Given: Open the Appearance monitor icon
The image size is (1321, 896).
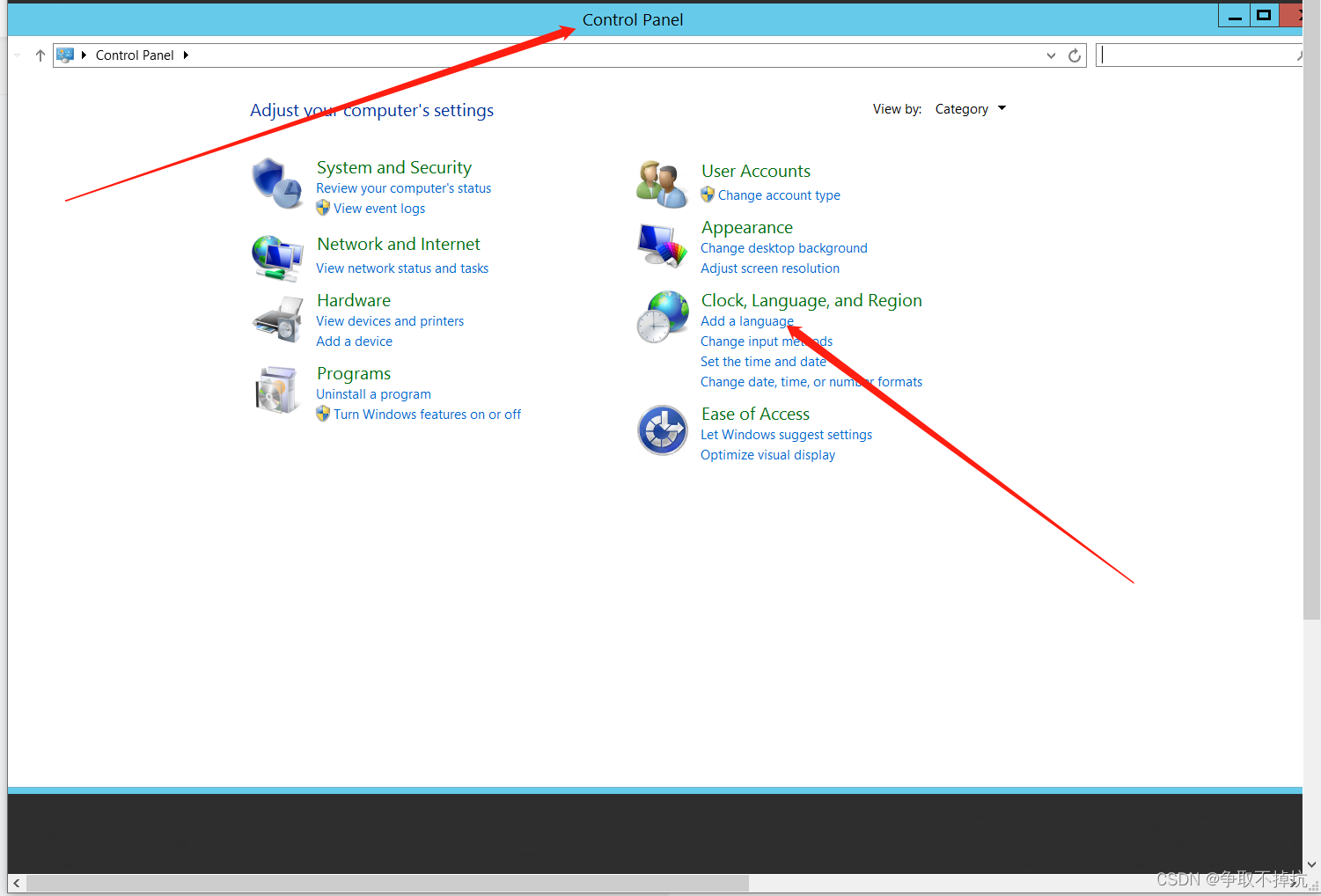Looking at the screenshot, I should pos(662,246).
